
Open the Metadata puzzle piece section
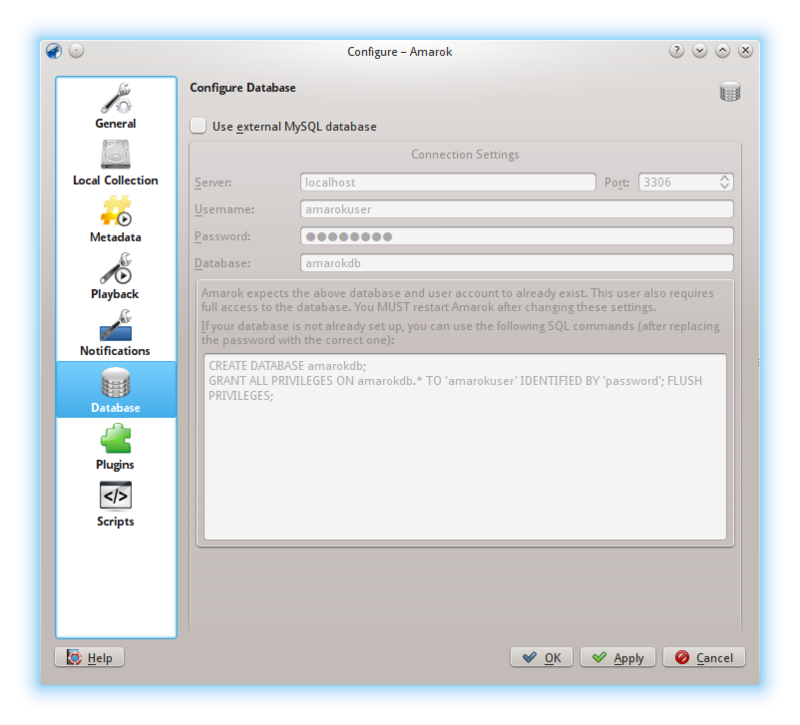click(x=116, y=220)
